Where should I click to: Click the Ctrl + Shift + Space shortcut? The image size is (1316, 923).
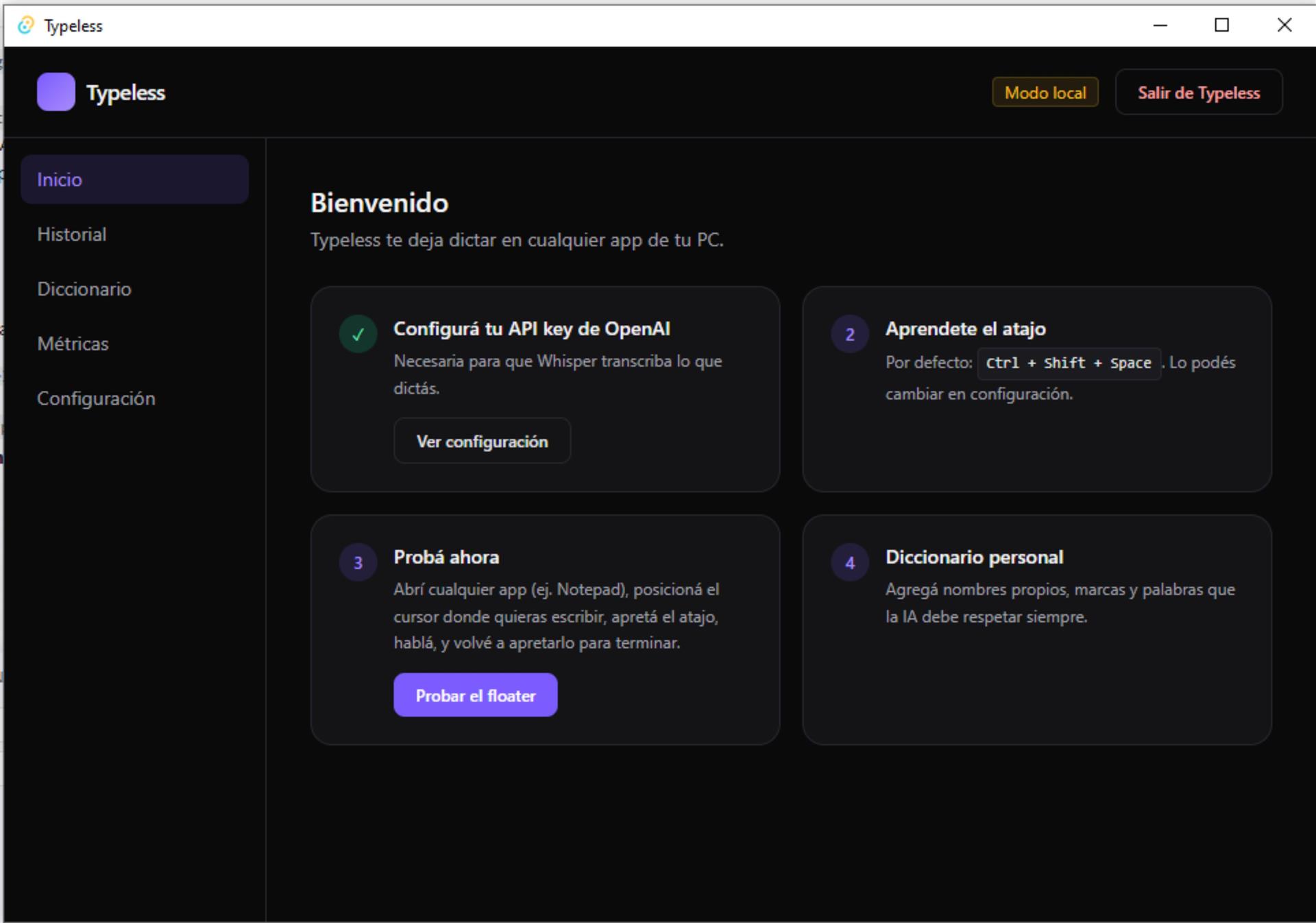coord(1069,363)
